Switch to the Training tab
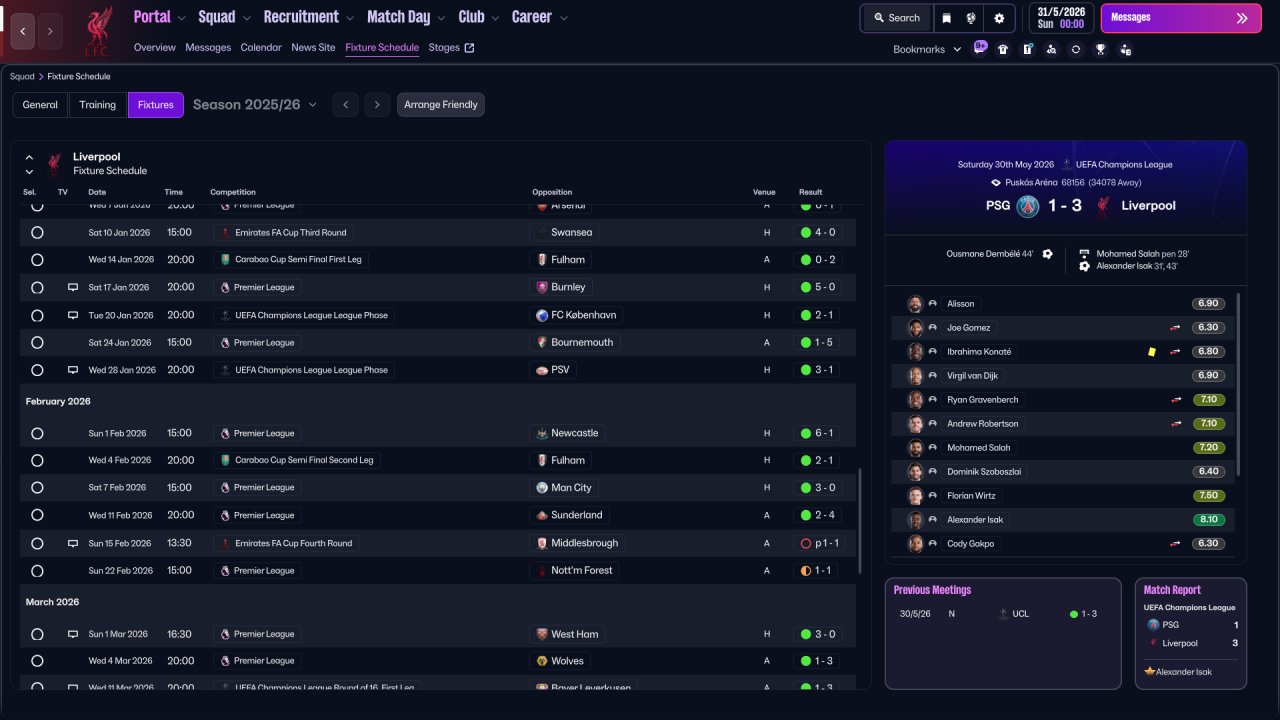1280x720 pixels. 98,105
